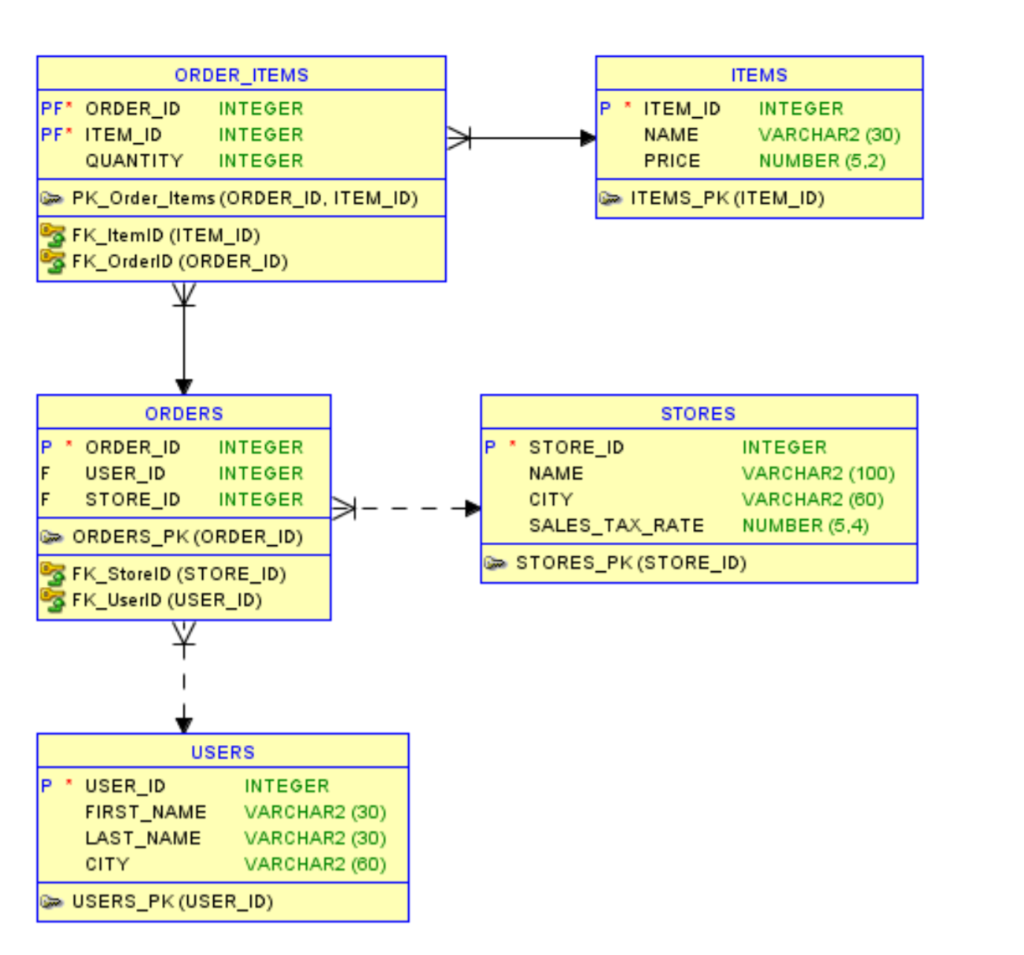The image size is (1024, 955).
Task: Select the ORDERS table title
Action: pos(184,413)
